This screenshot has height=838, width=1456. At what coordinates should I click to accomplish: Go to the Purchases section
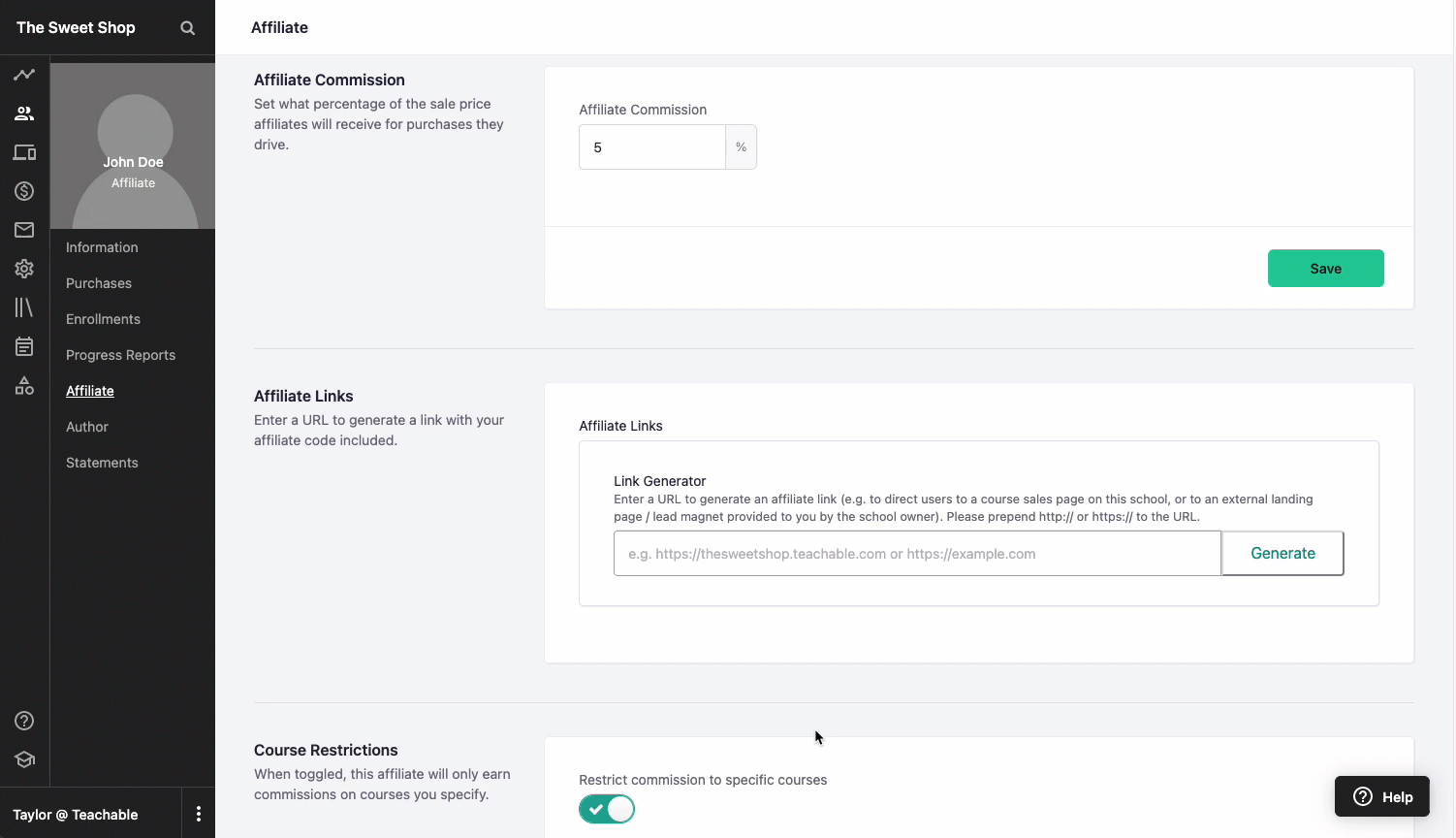click(x=99, y=283)
